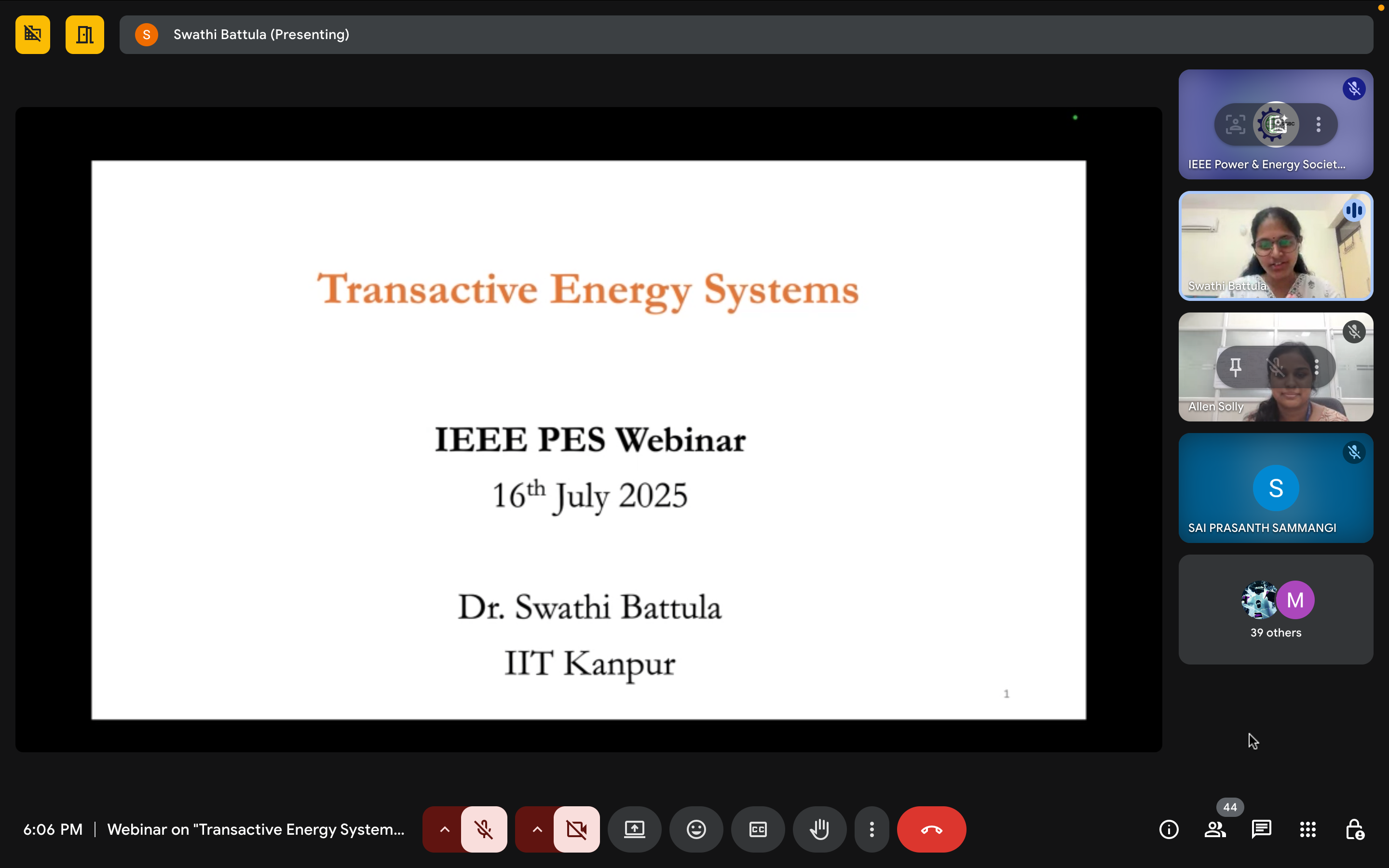1389x868 pixels.
Task: Click the backgrounds effect icon on IEEE tile
Action: click(x=1278, y=124)
